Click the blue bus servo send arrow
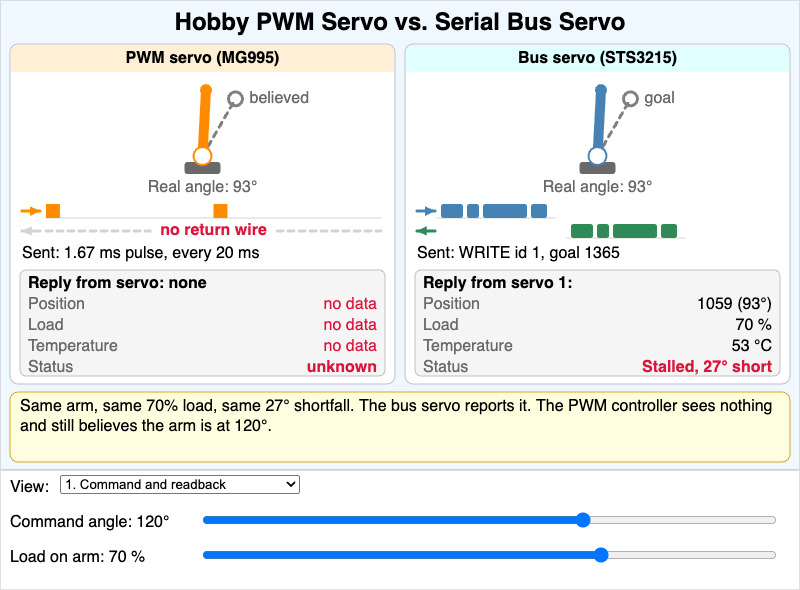 pyautogui.click(x=426, y=211)
